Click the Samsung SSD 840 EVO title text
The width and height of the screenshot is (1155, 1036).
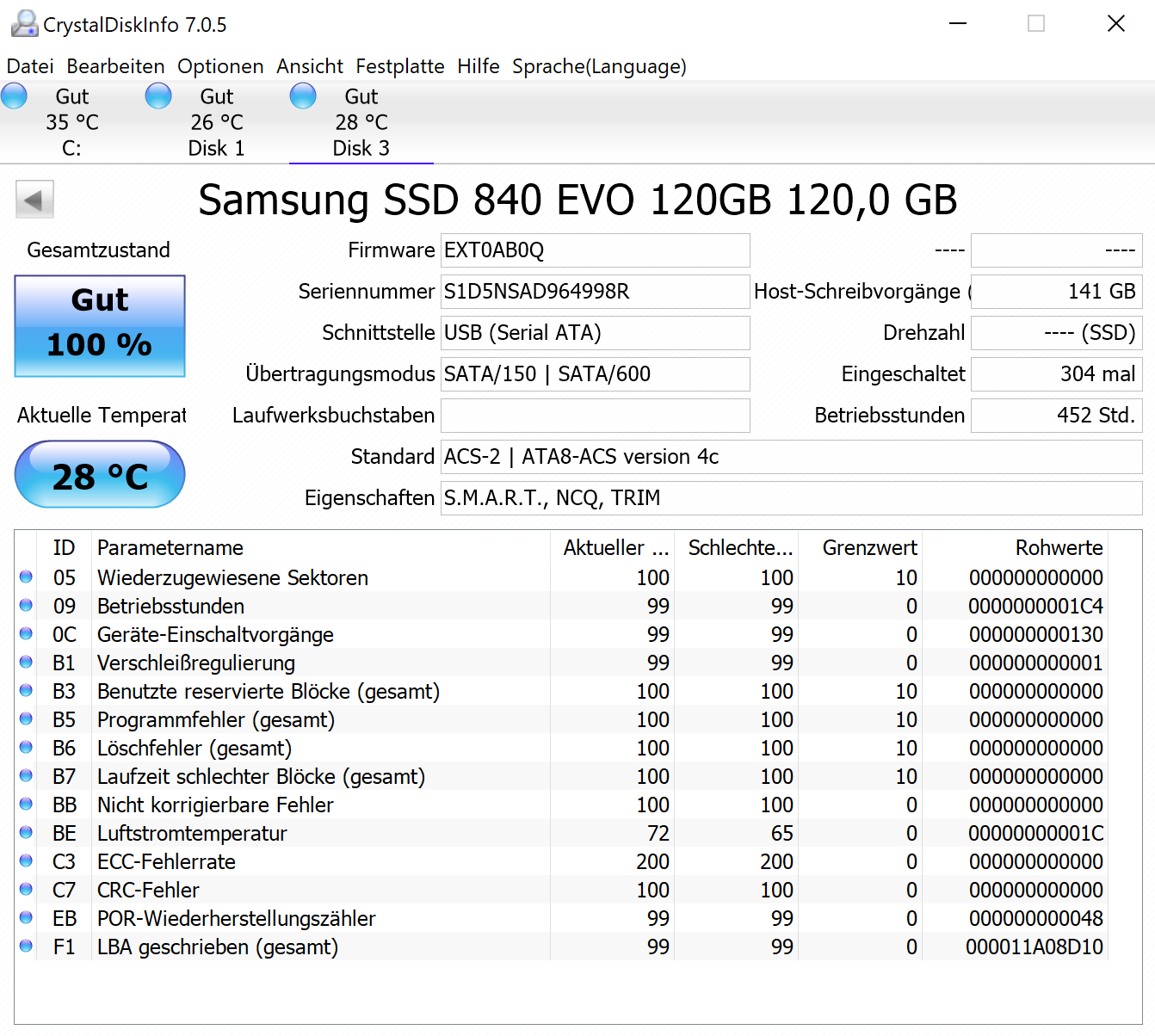577,200
